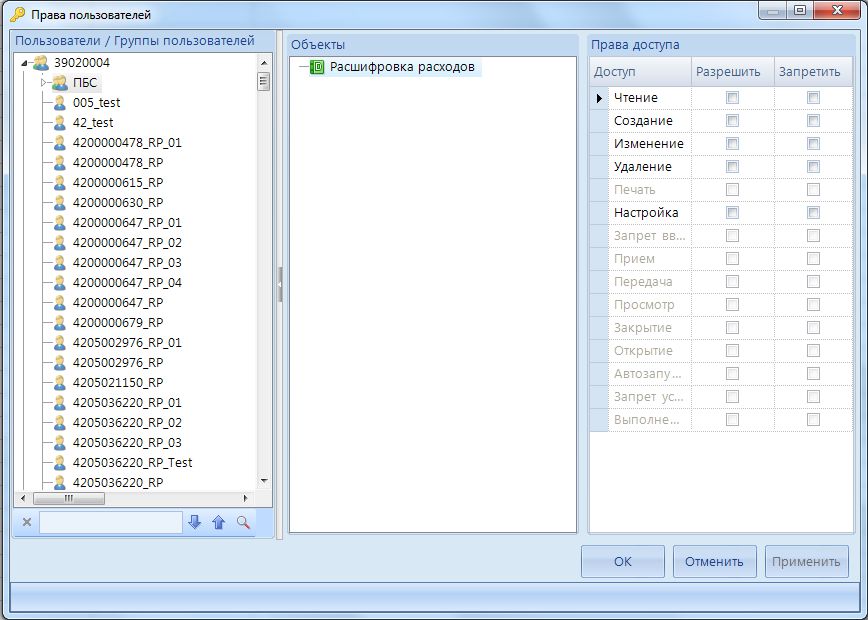Check Запретить box for Удаление
This screenshot has height=620, width=868.
pyautogui.click(x=813, y=167)
